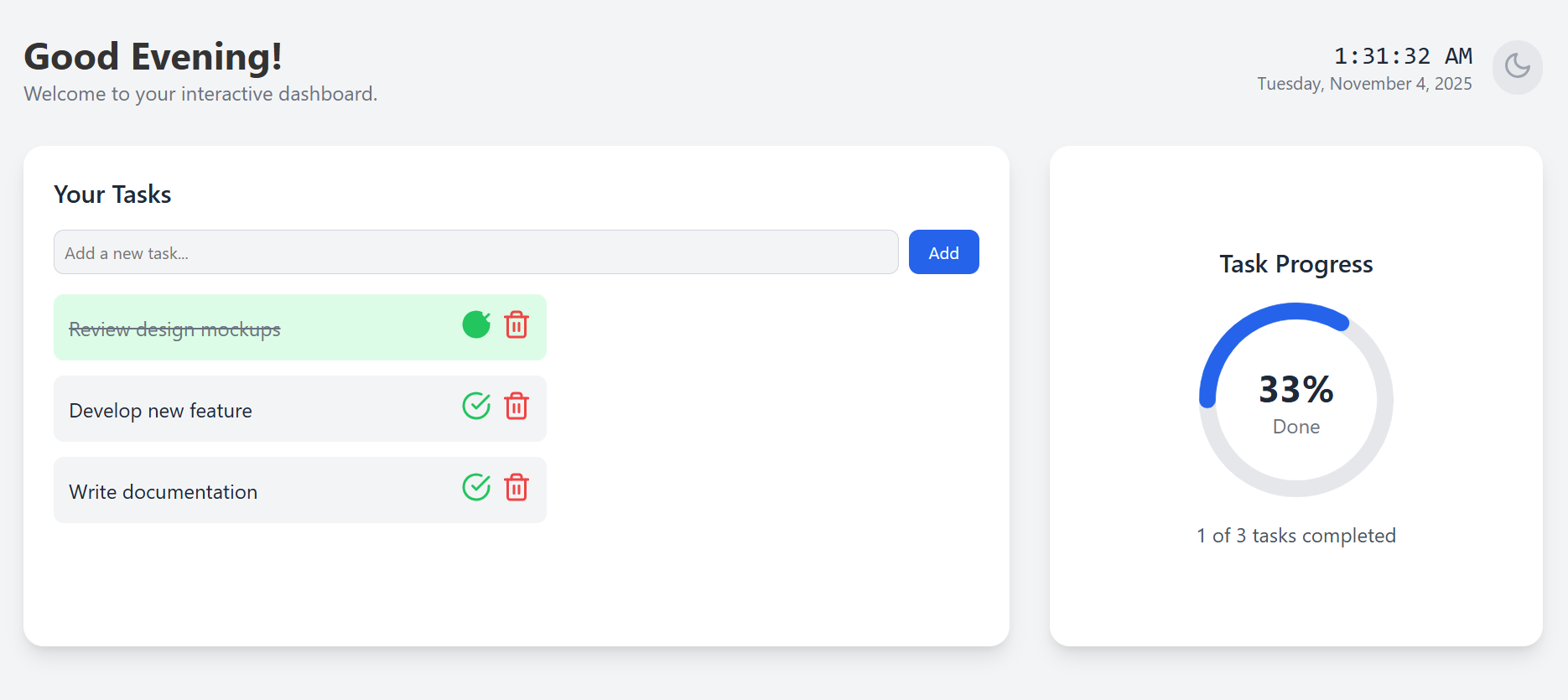Click the digital clock time display
The image size is (1568, 700).
(1402, 56)
